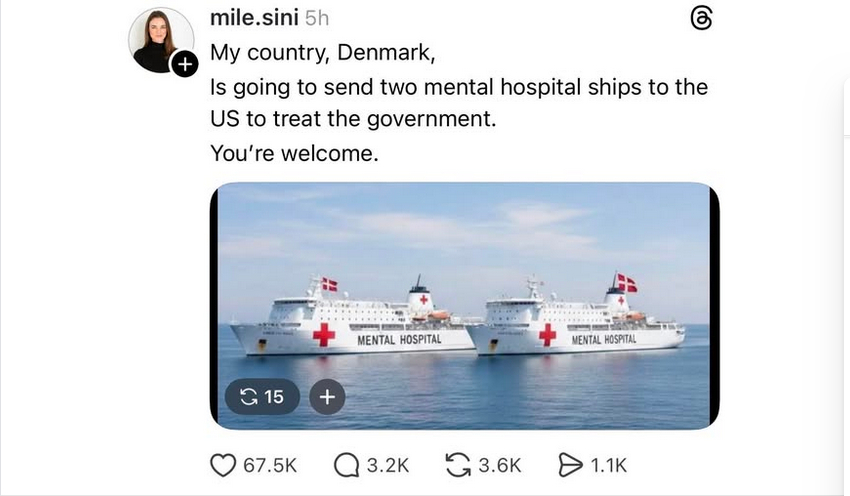Click the 3.2K comments count
850x496 pixels.
[389, 464]
